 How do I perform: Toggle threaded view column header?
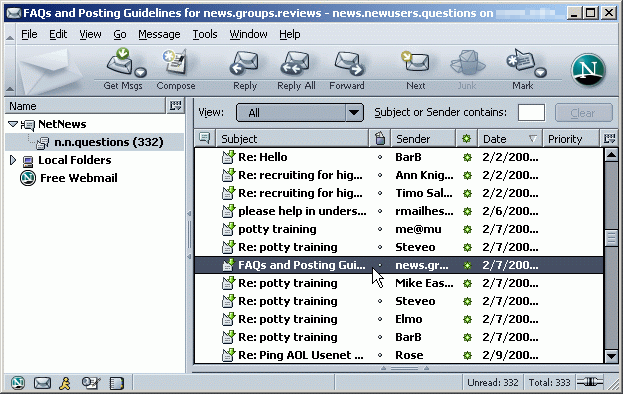pyautogui.click(x=205, y=139)
